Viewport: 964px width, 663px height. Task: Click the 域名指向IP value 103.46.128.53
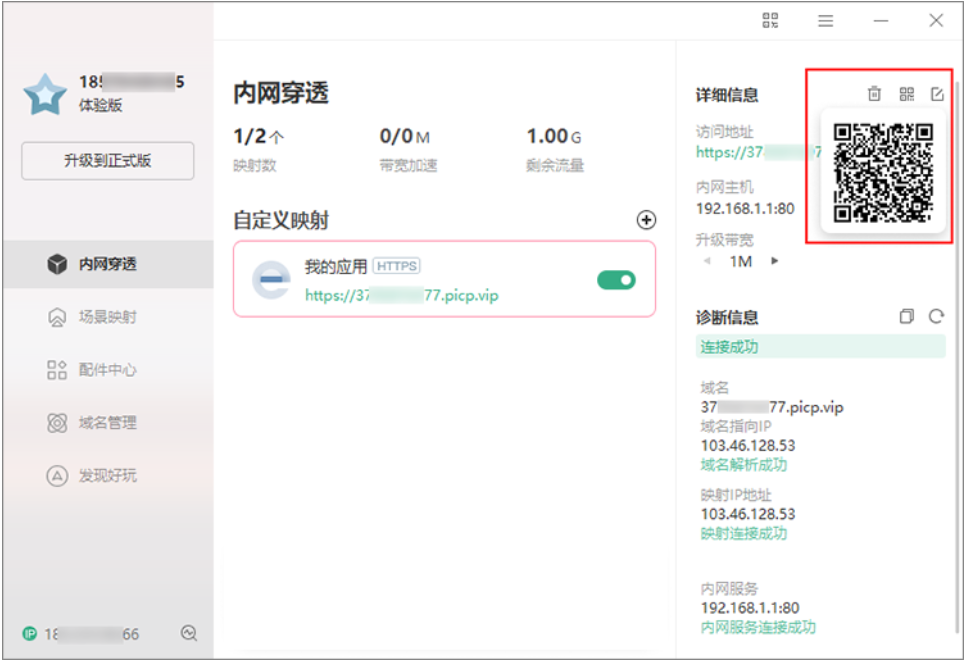[x=748, y=445]
